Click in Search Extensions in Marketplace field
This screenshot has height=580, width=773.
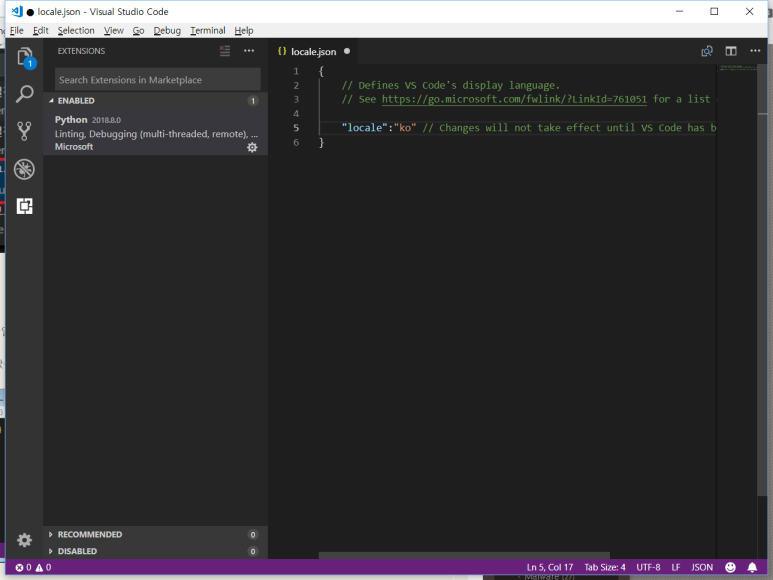point(158,80)
